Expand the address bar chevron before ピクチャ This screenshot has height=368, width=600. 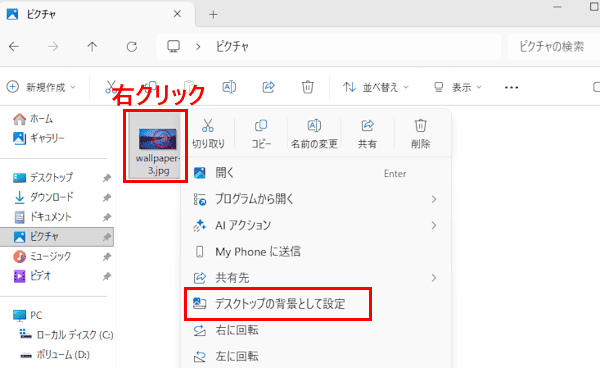pos(198,47)
